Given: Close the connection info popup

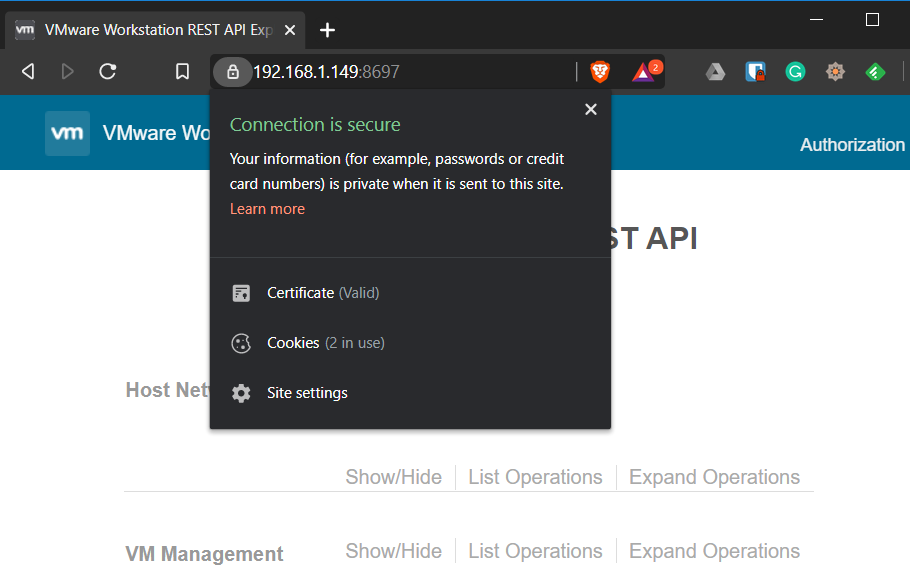Looking at the screenshot, I should coord(591,109).
